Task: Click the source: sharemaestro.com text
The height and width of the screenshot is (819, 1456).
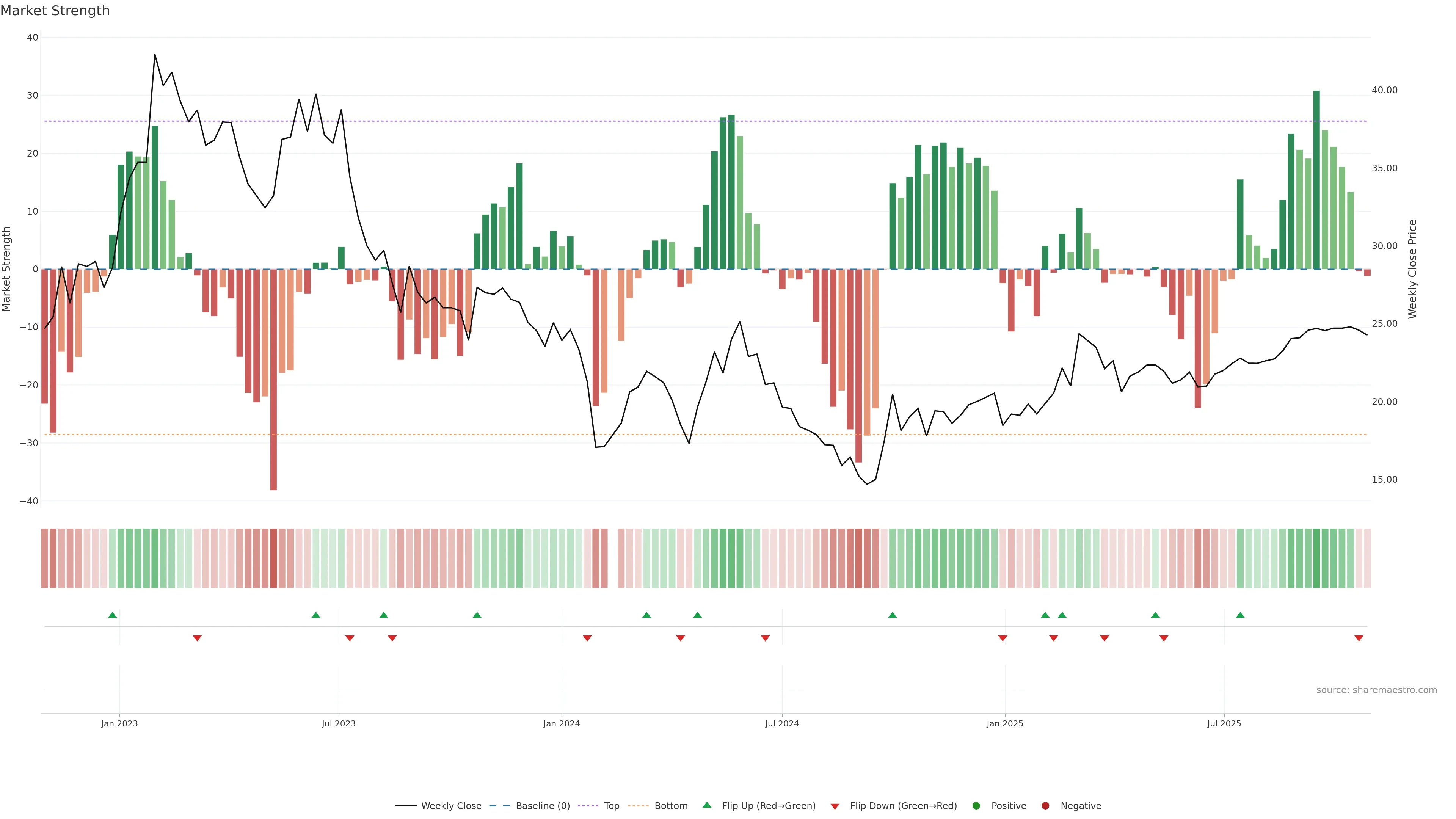Action: pyautogui.click(x=1376, y=690)
